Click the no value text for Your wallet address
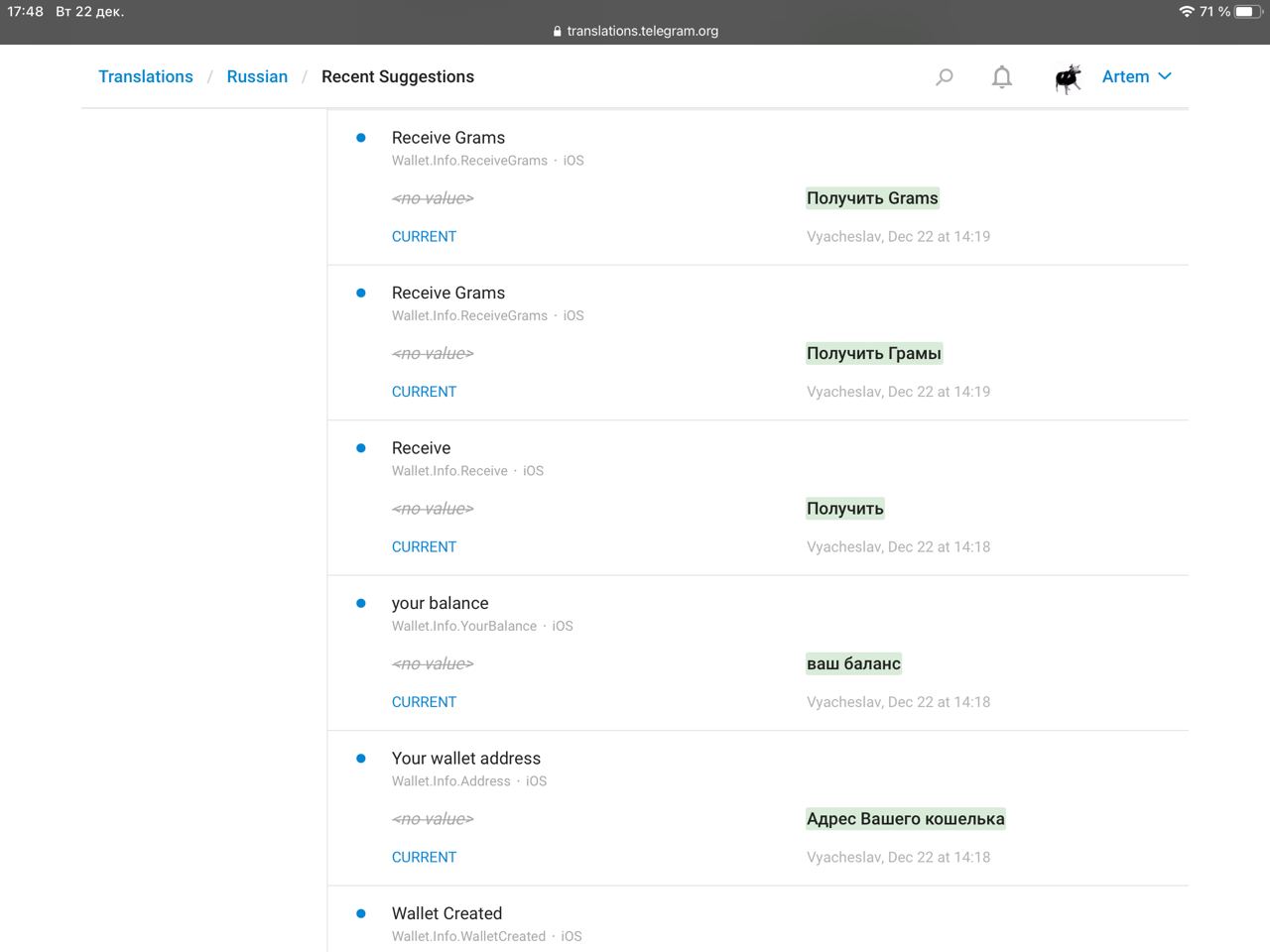Screen dimensions: 1270x952 tap(433, 819)
